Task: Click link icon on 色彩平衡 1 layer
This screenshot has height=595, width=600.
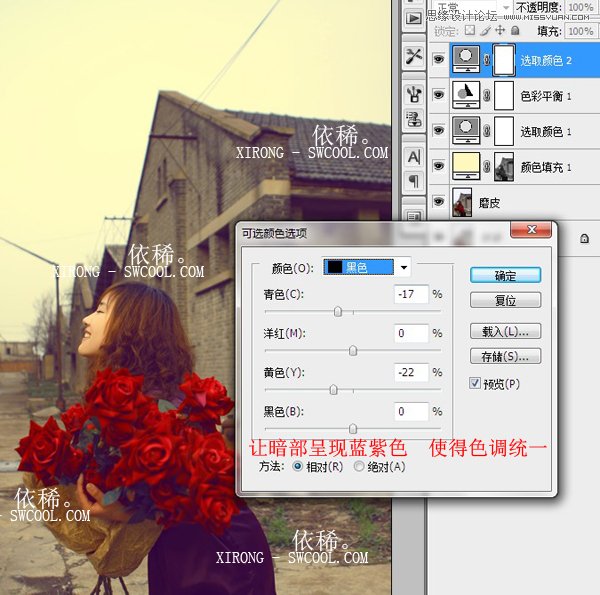Action: [x=487, y=95]
